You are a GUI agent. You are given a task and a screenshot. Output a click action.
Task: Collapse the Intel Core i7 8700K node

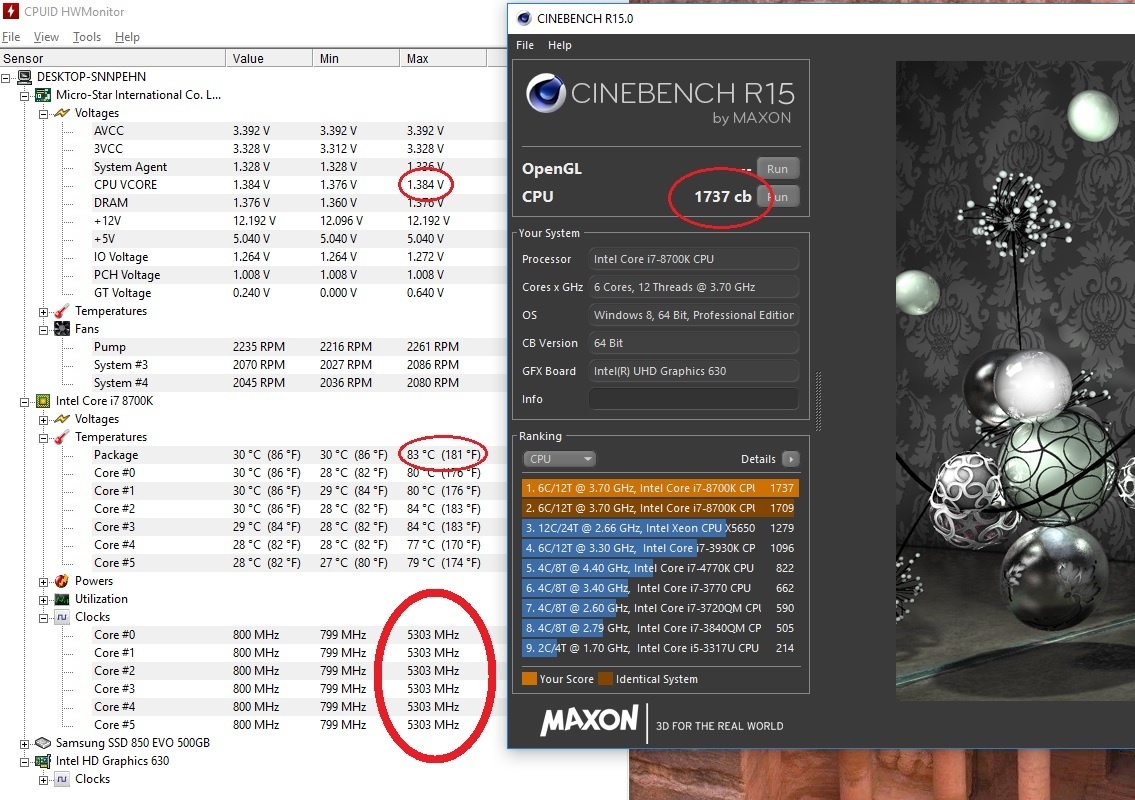point(25,402)
